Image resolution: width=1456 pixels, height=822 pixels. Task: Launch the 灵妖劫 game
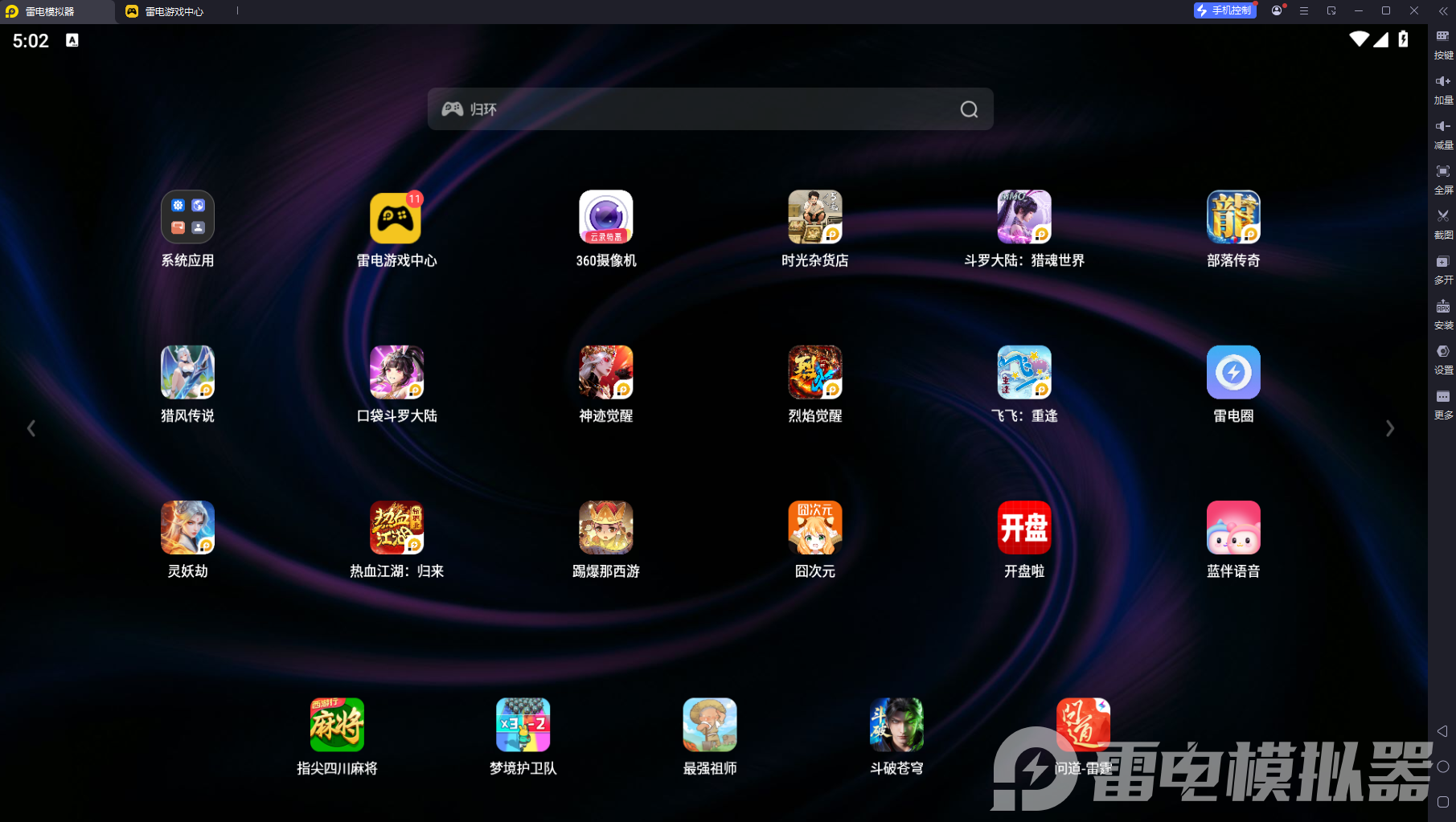coord(187,527)
